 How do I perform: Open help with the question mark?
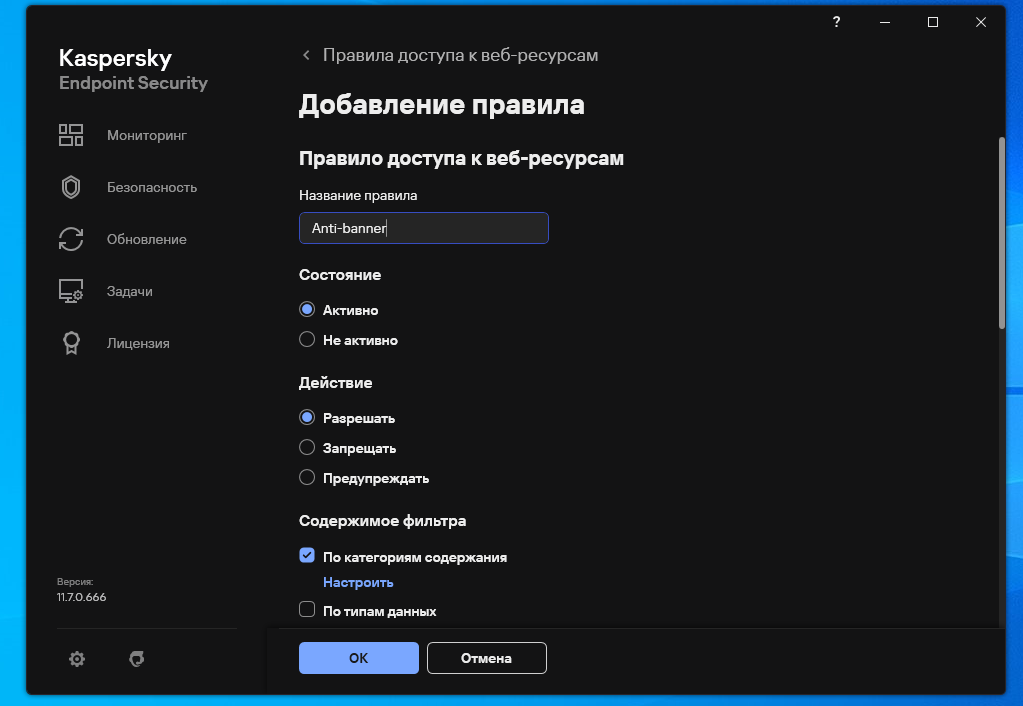[836, 22]
